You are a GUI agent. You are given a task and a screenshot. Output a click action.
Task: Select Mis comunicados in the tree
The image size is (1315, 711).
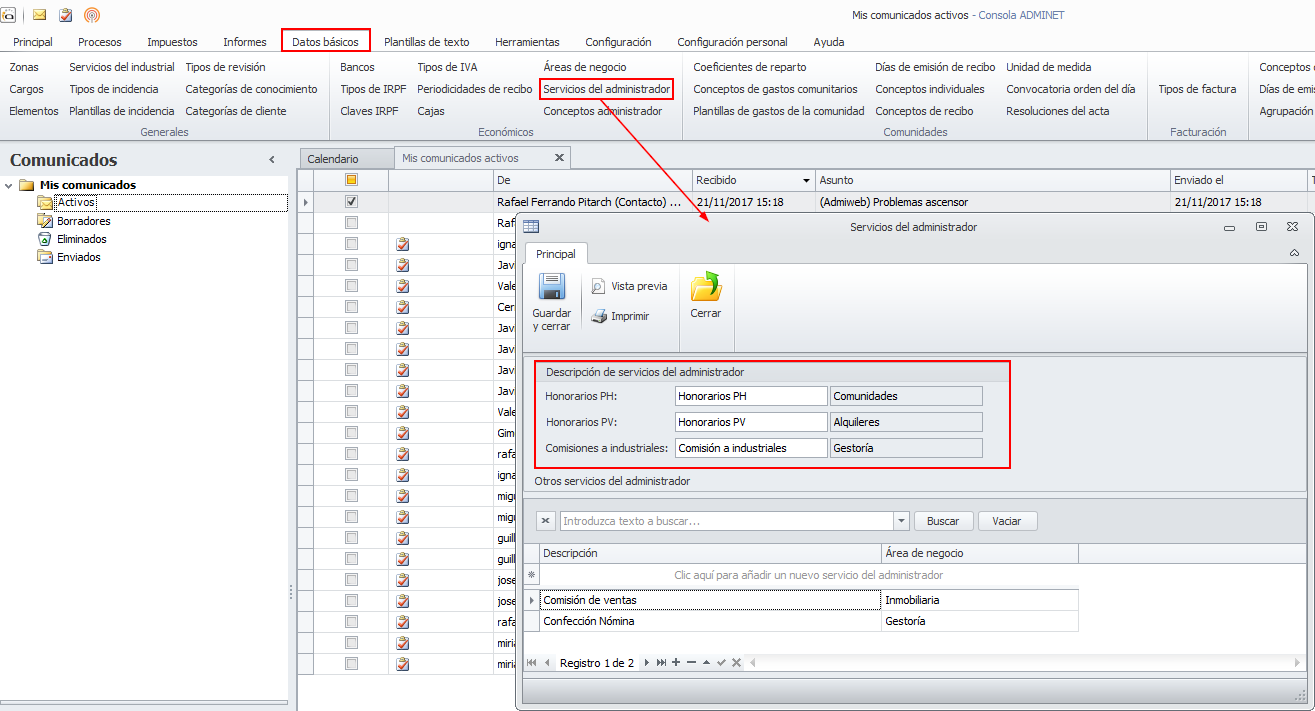88,185
